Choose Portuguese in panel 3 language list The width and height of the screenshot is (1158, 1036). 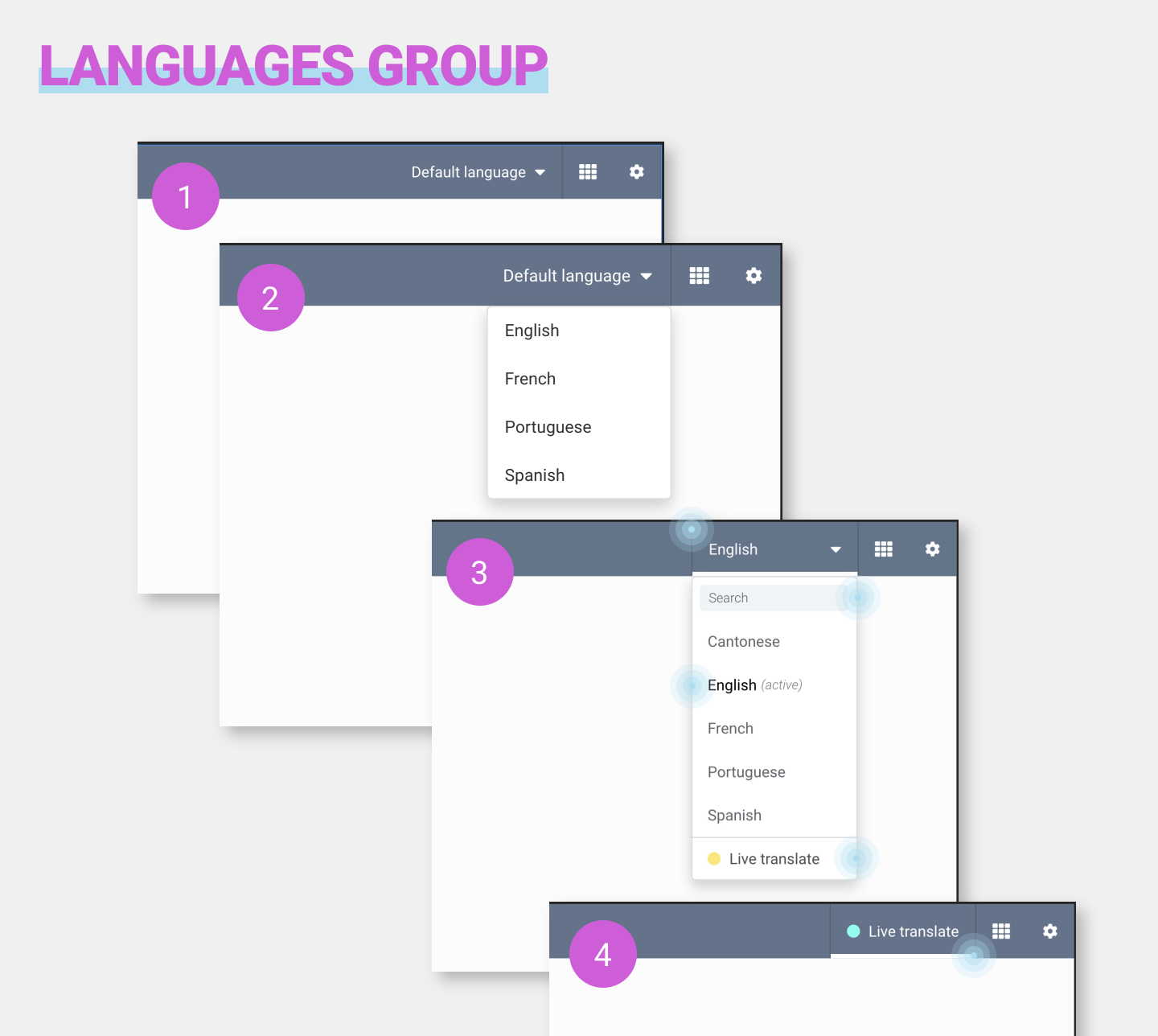tap(746, 771)
